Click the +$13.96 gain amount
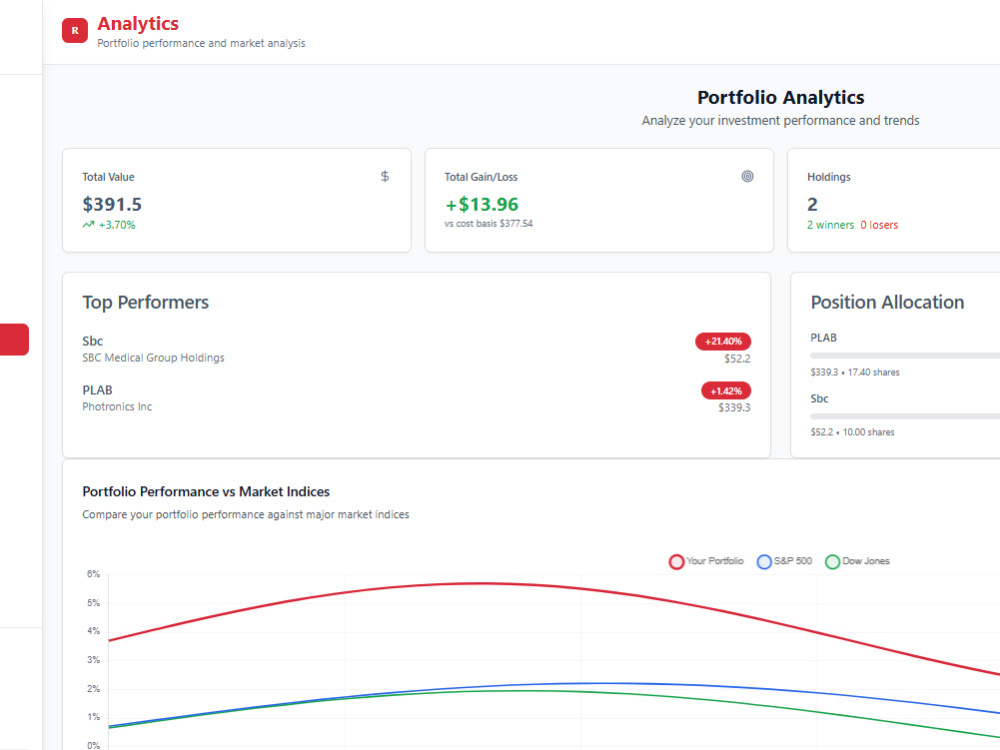 (x=482, y=204)
